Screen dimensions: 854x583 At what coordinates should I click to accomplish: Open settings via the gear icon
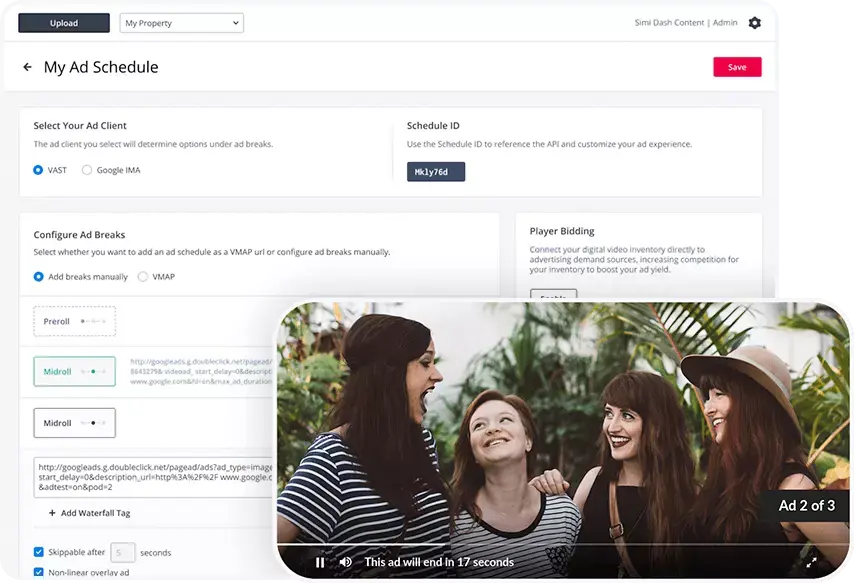[754, 23]
